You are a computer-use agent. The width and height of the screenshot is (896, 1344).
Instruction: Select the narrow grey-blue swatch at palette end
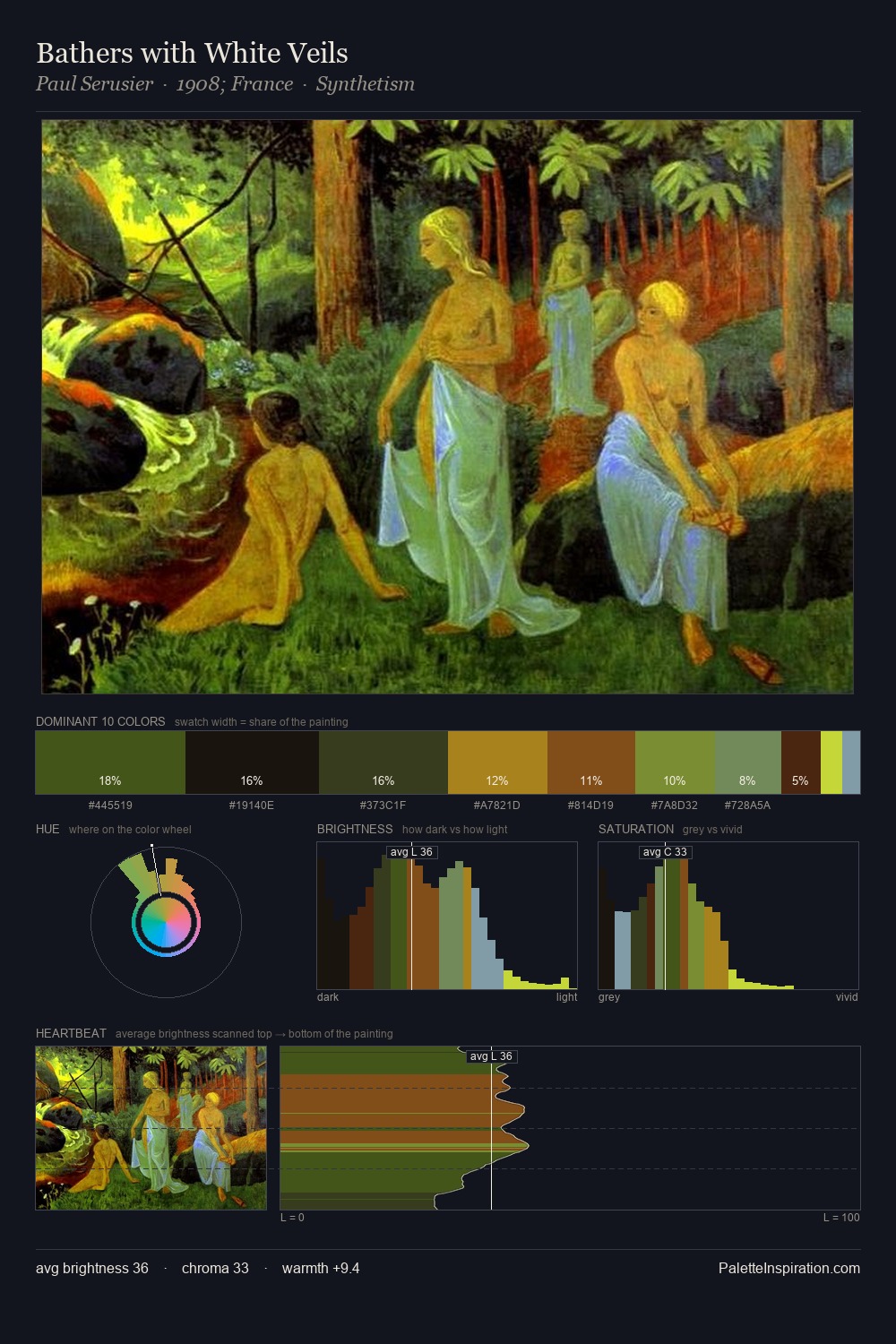(851, 762)
